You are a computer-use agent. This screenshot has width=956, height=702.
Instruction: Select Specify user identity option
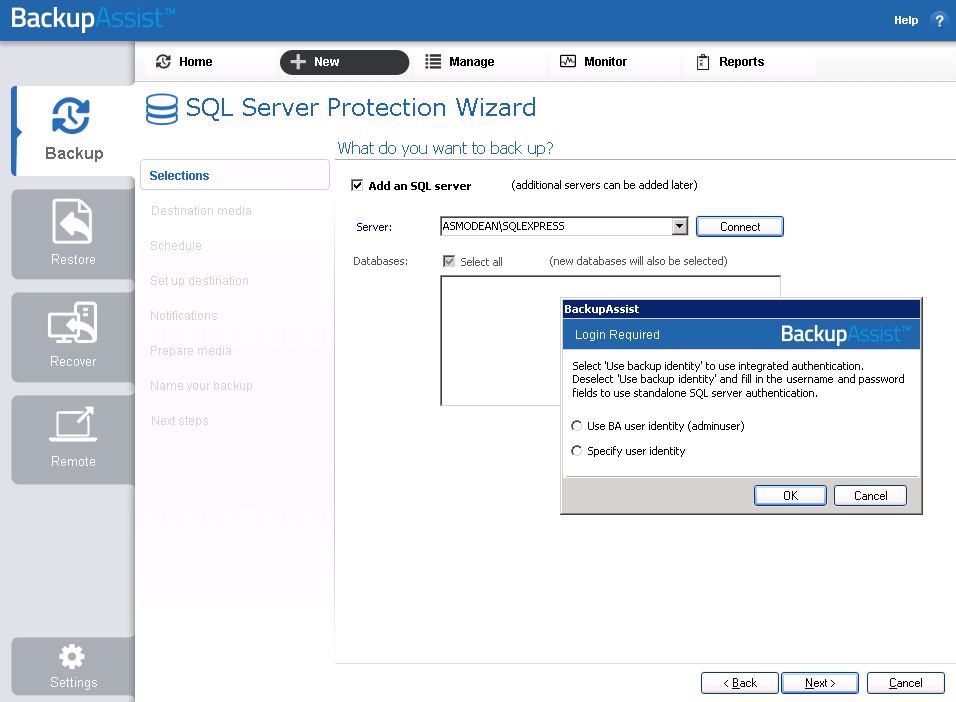pos(576,451)
